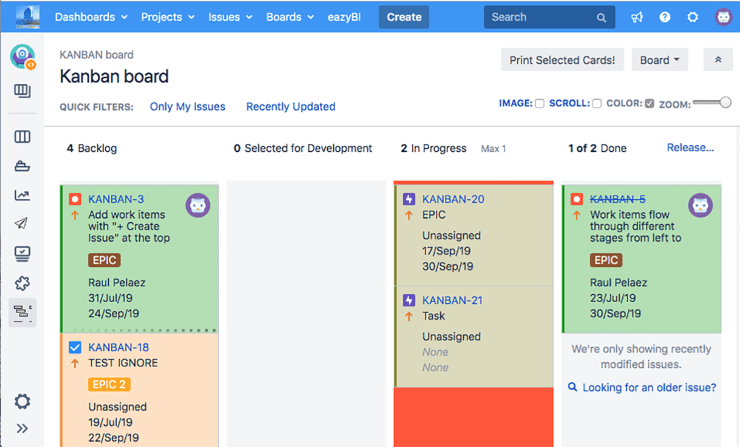Uncheck the COLOR checkbox
The image size is (740, 447).
click(x=650, y=104)
